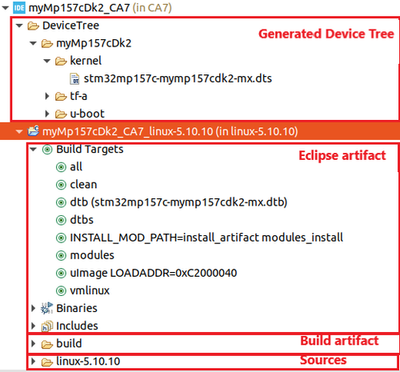400x372 pixels.
Task: Expand the tf-a folder
Action: 47,97
